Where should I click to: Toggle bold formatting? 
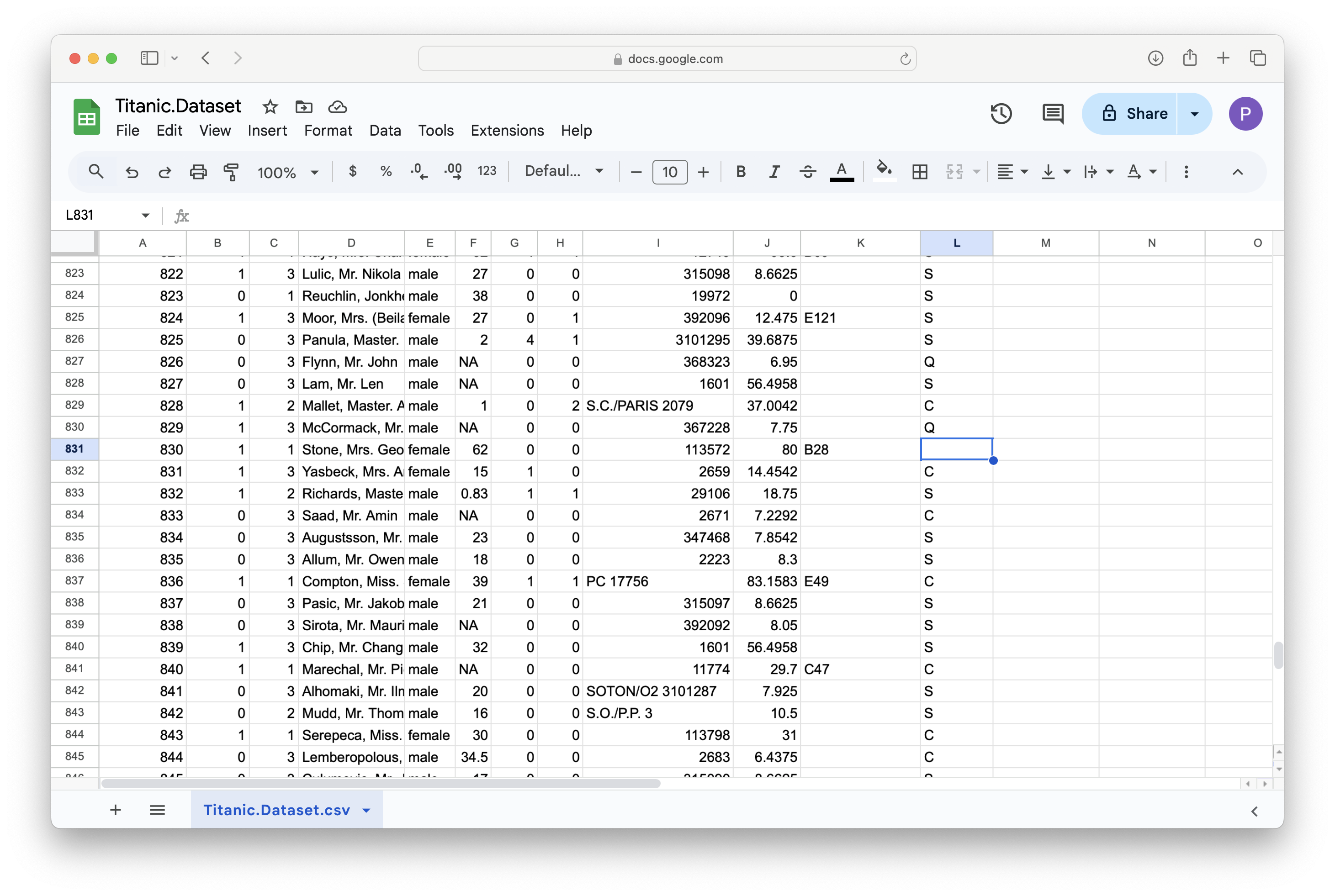741,171
